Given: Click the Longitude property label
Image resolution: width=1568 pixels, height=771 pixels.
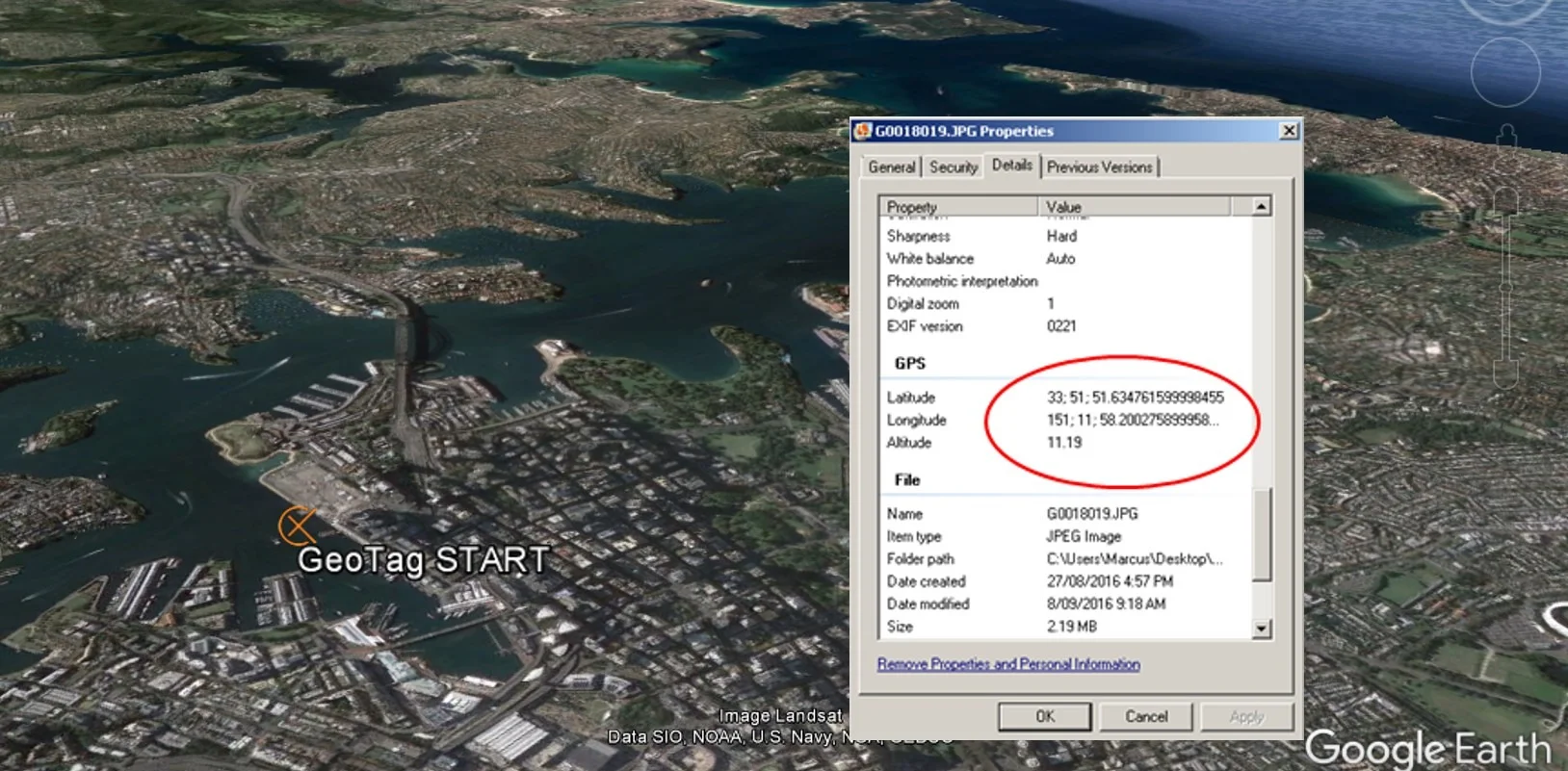Looking at the screenshot, I should [916, 420].
